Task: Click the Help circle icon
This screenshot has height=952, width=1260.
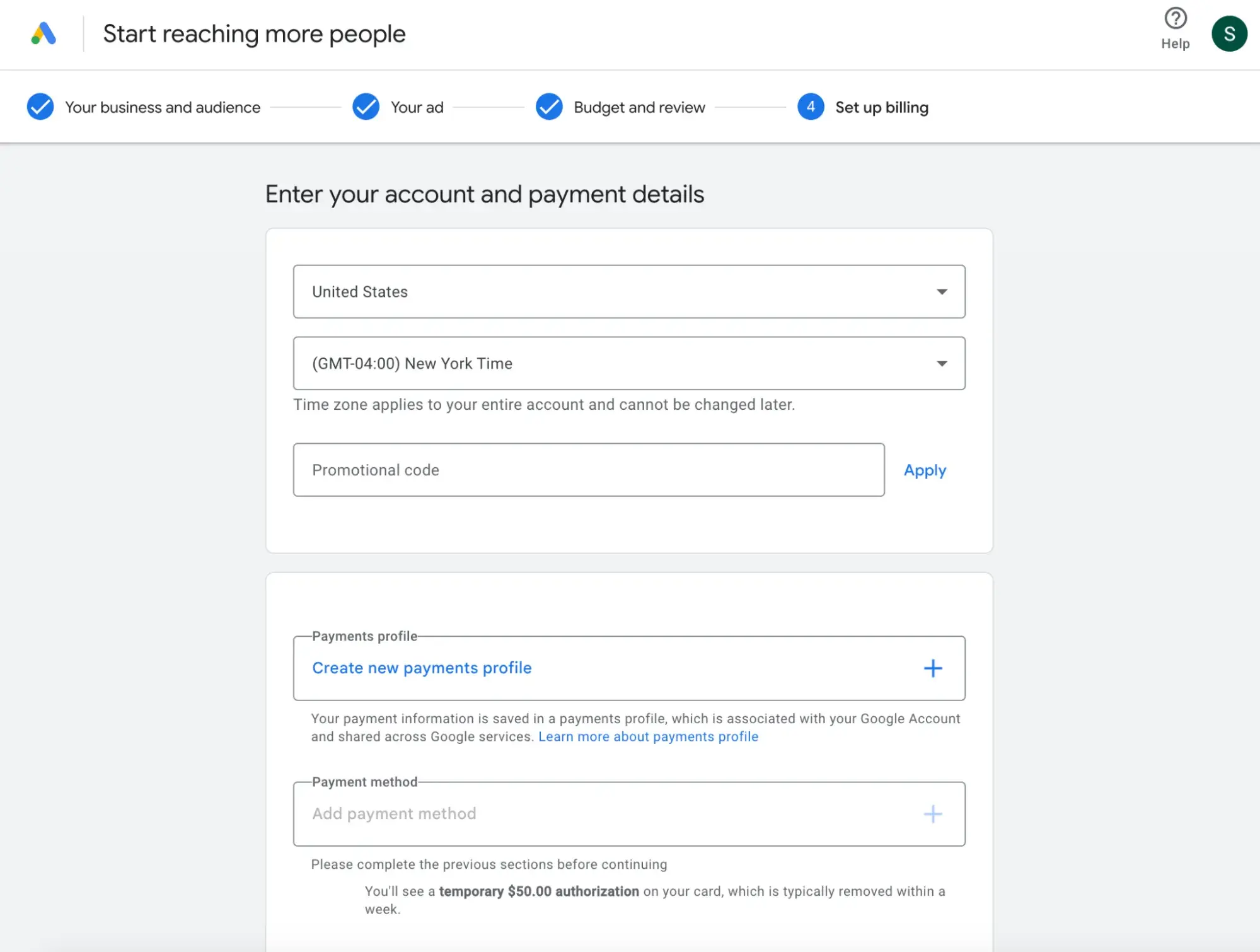Action: (x=1175, y=18)
